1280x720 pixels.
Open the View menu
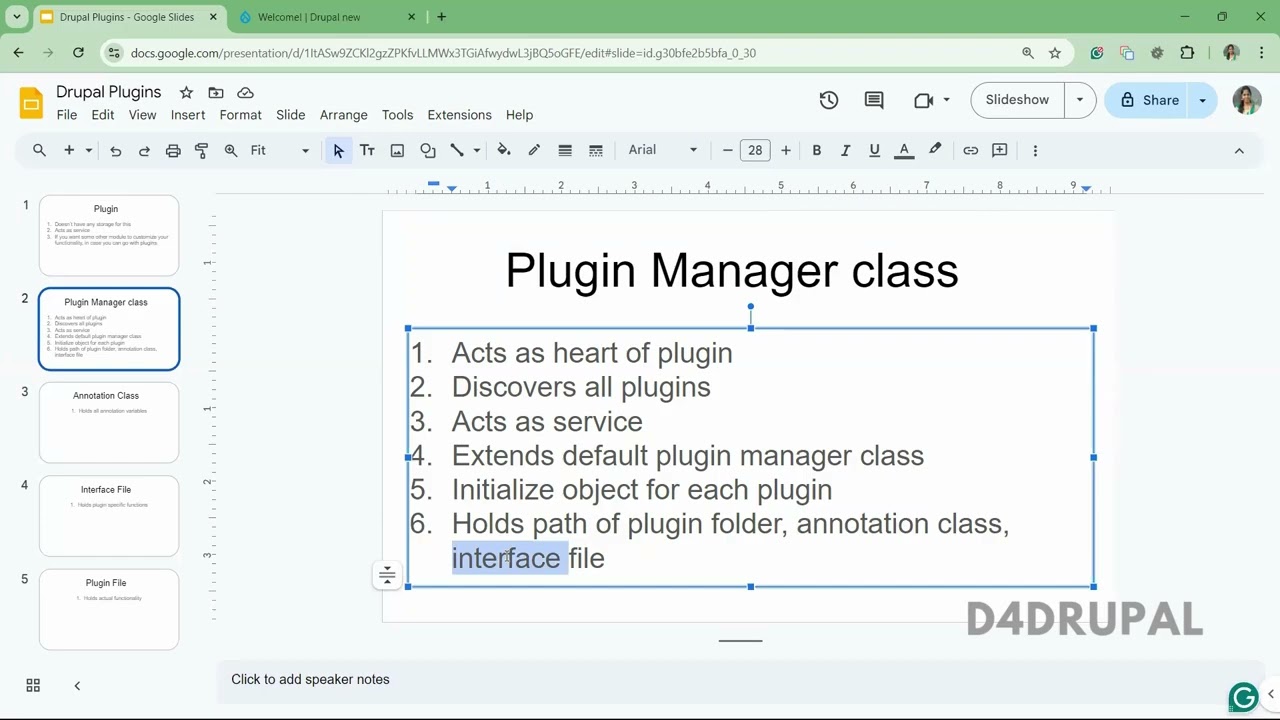click(142, 115)
